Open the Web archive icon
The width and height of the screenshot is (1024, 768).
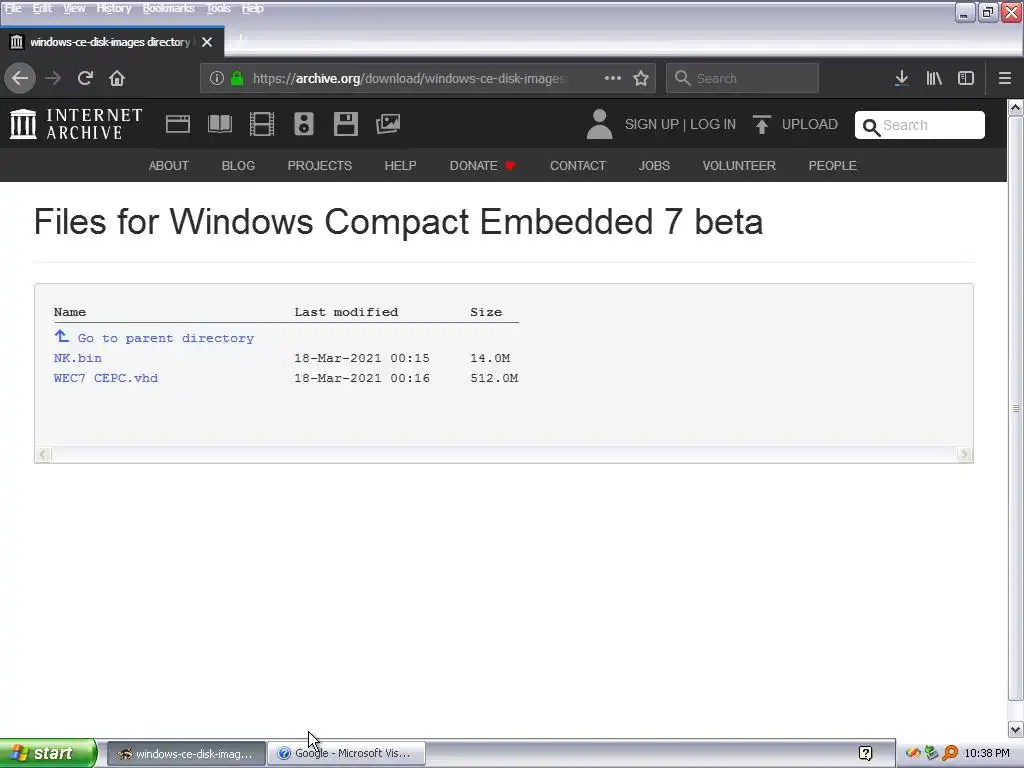178,124
